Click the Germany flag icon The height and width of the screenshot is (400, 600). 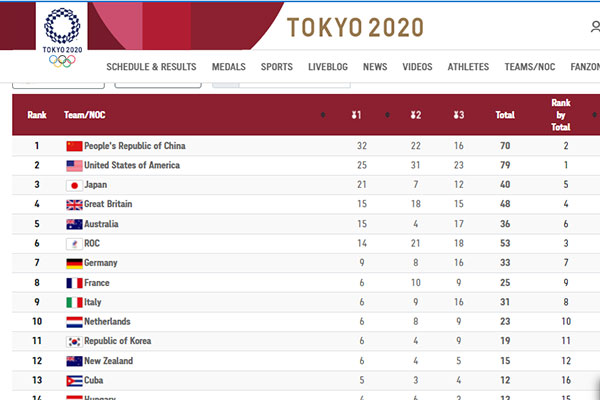74,263
